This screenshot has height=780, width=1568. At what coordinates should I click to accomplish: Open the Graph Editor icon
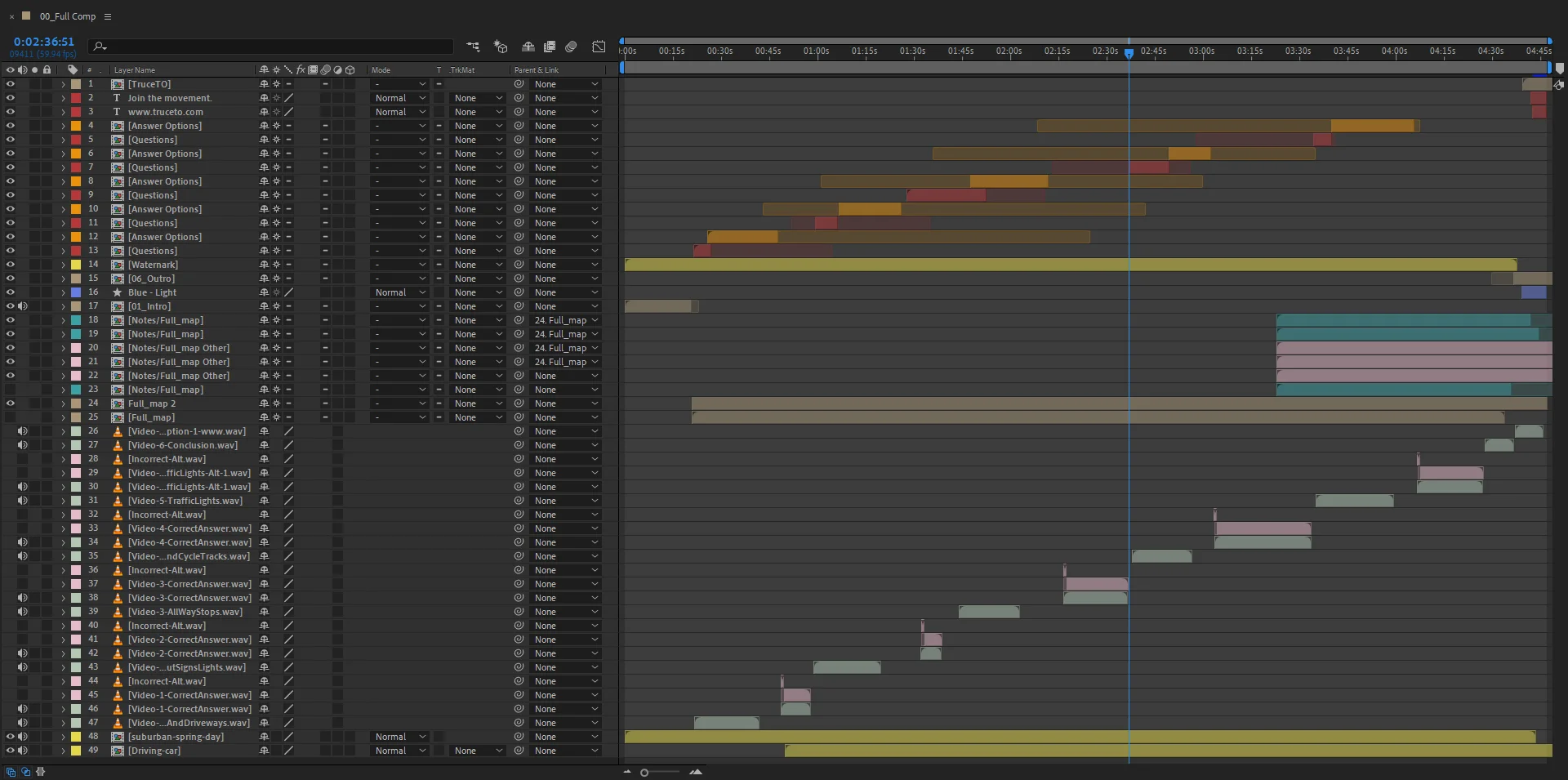point(599,47)
